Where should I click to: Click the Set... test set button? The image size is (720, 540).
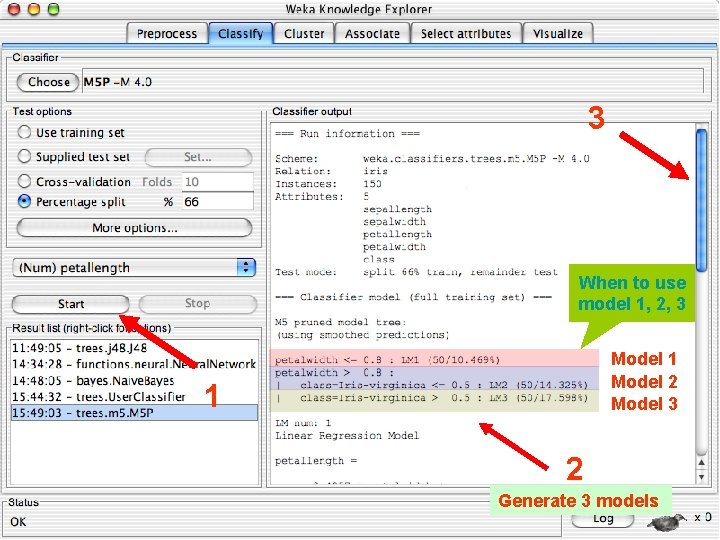coord(198,158)
